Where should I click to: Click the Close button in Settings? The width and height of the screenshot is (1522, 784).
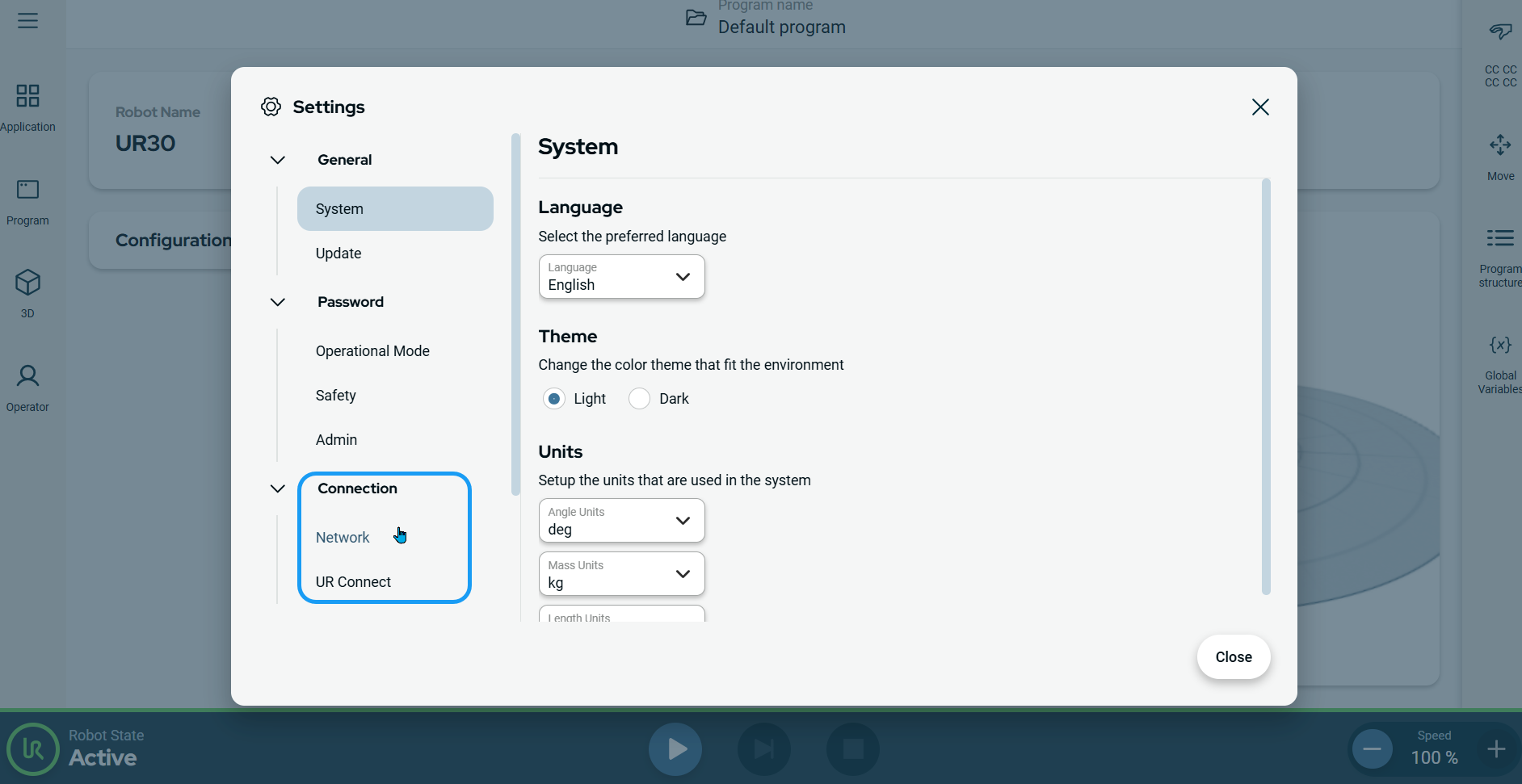[1233, 657]
